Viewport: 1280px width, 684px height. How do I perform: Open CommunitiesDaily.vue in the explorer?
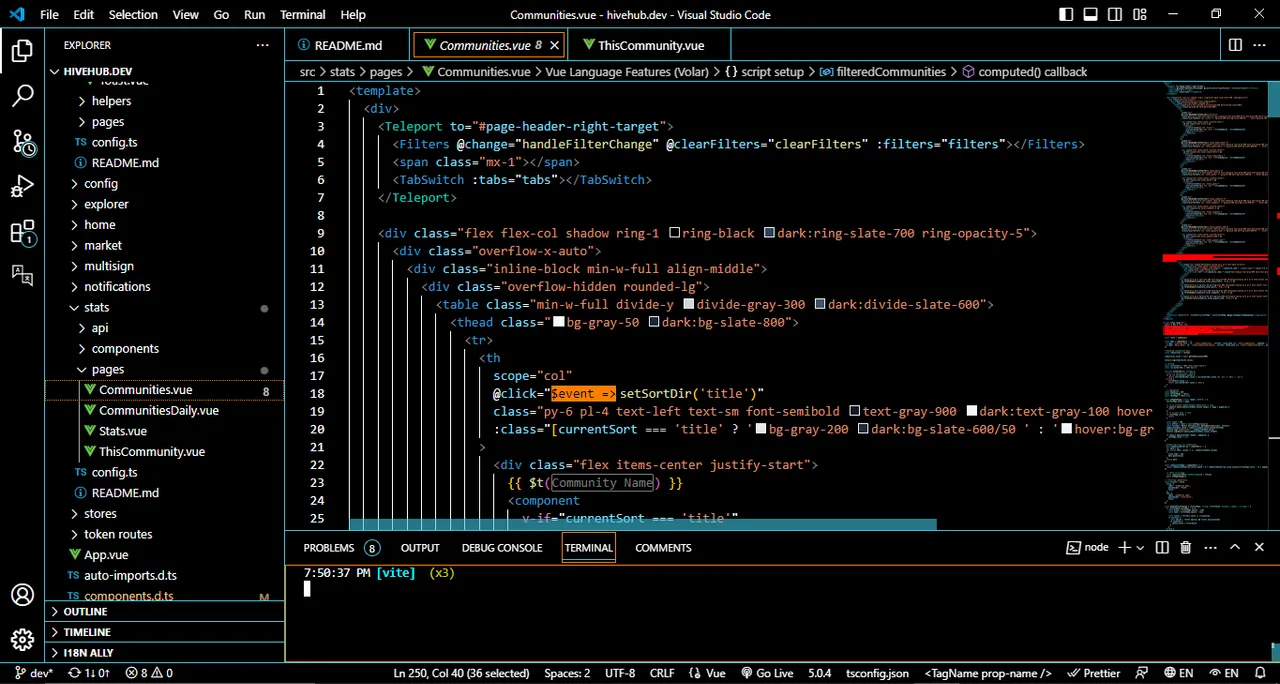158,410
